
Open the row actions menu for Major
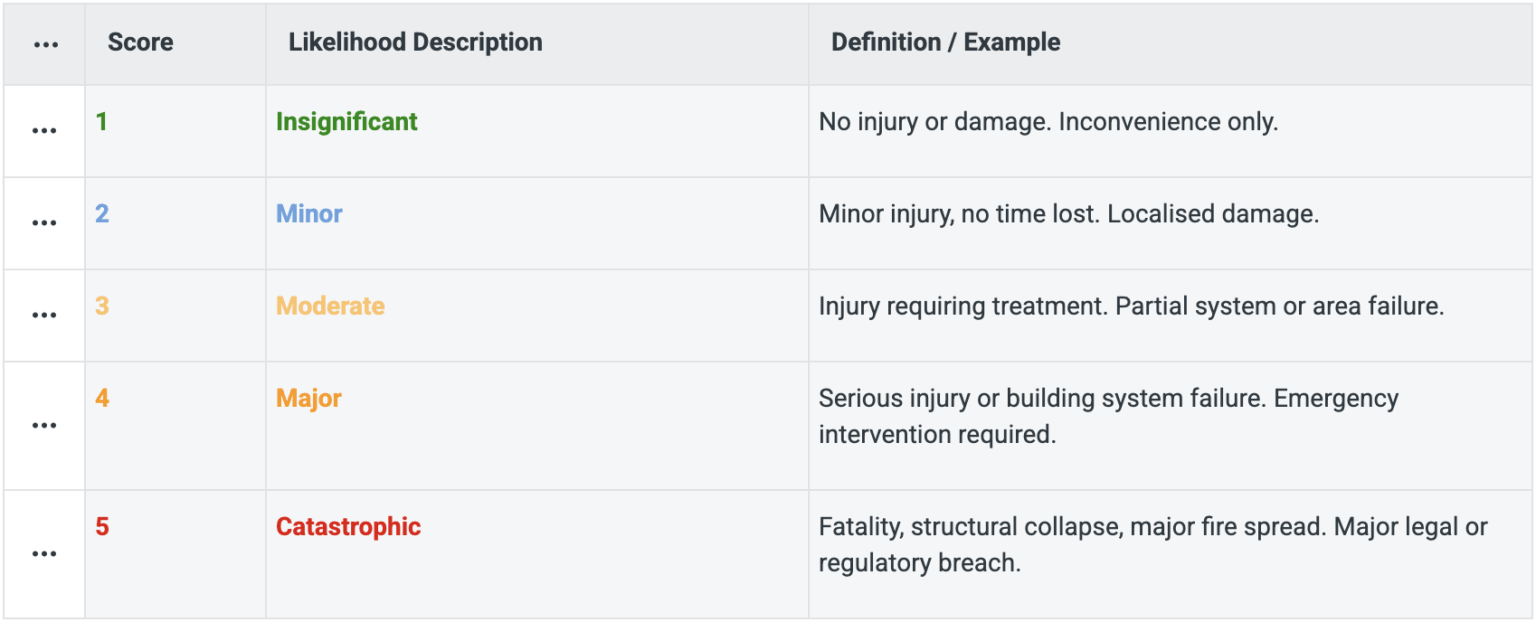[44, 424]
